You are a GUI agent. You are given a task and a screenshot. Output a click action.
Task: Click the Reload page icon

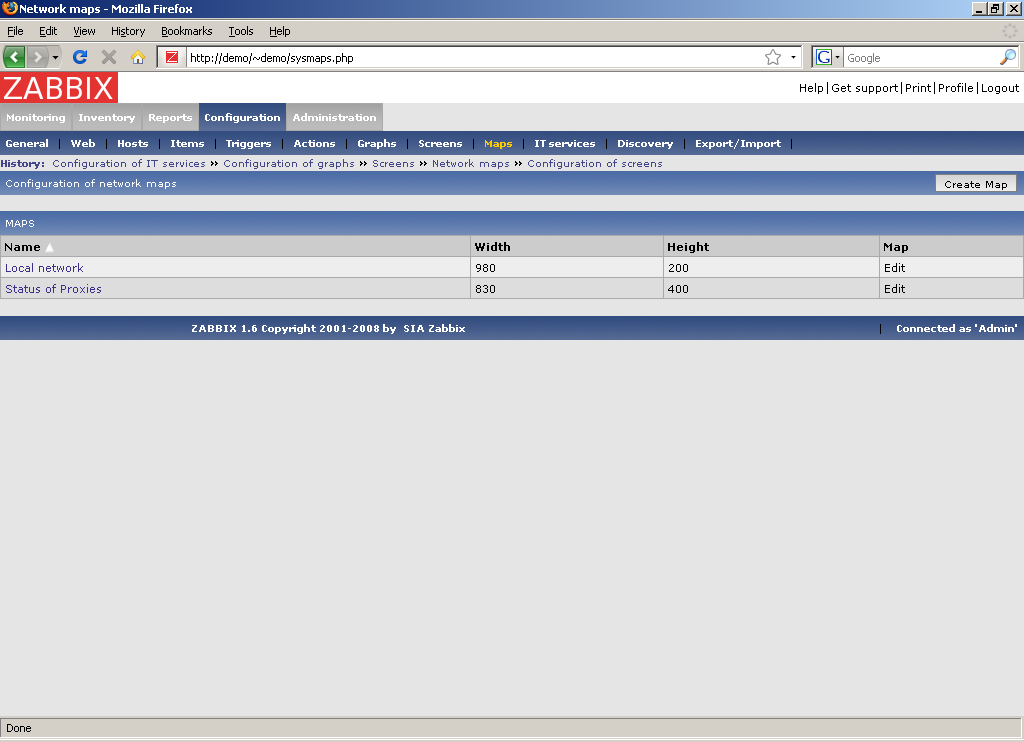click(80, 57)
